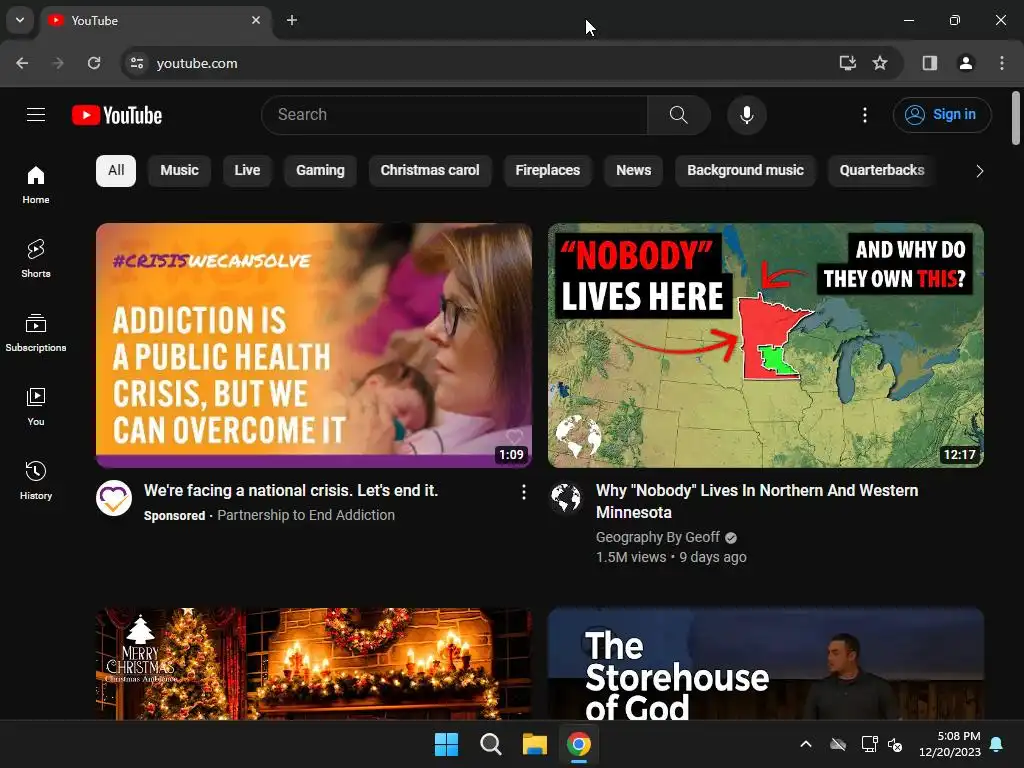Open the Windows Start menu

[x=447, y=744]
